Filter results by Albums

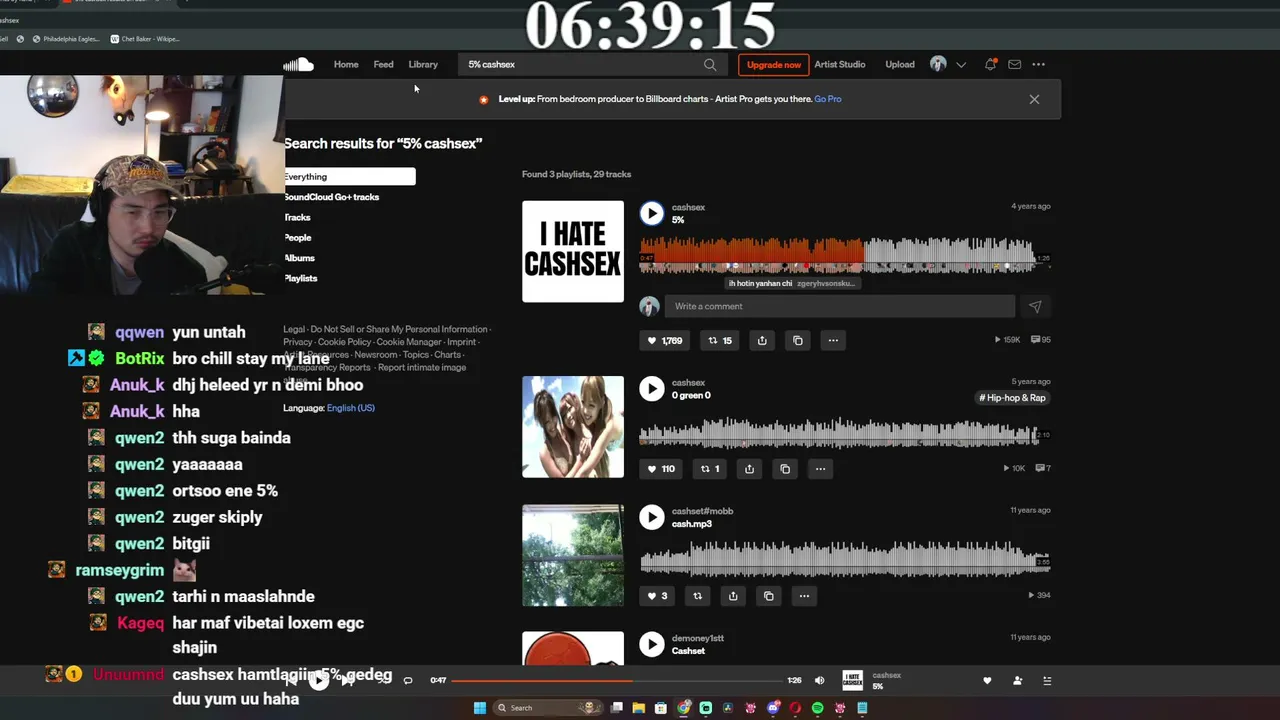300,258
